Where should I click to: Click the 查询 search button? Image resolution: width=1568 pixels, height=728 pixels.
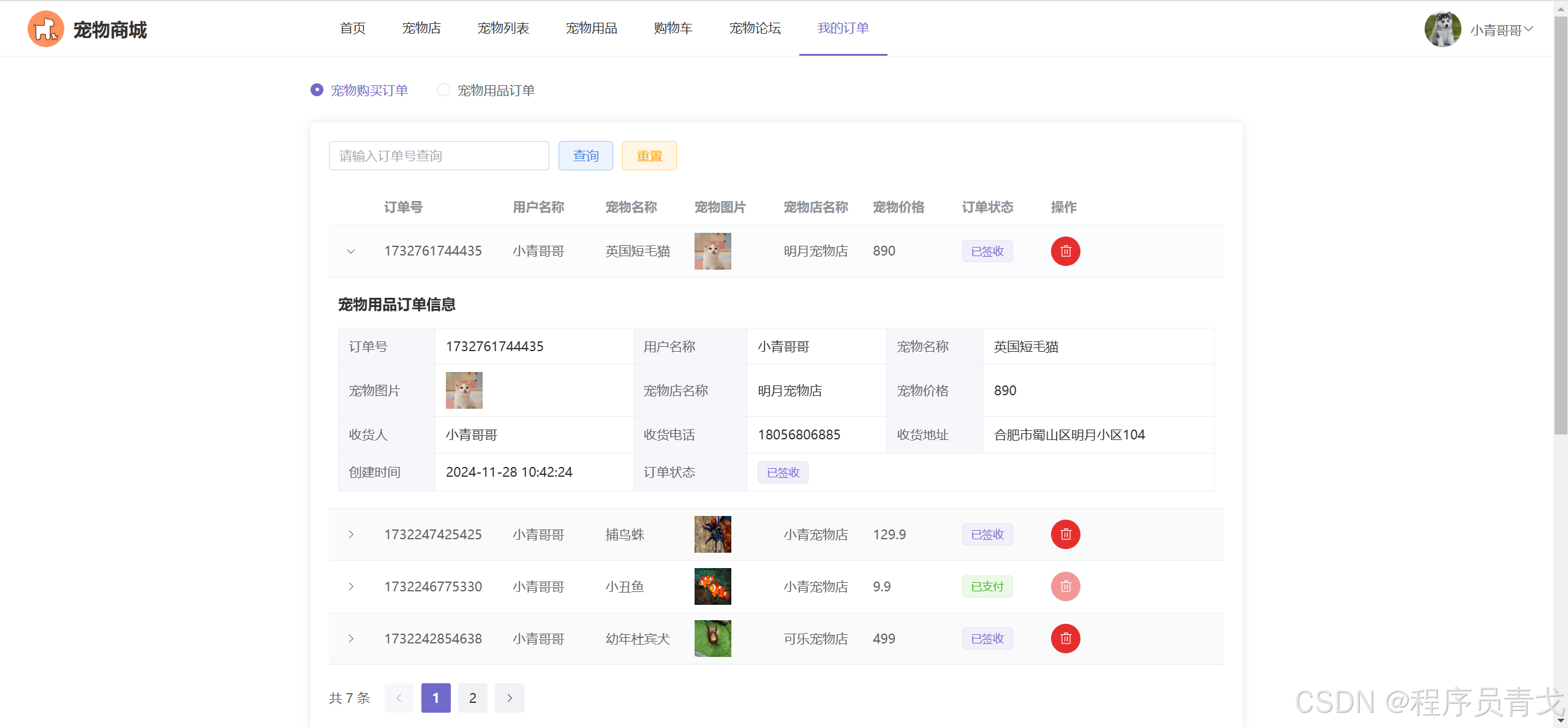[x=586, y=156]
